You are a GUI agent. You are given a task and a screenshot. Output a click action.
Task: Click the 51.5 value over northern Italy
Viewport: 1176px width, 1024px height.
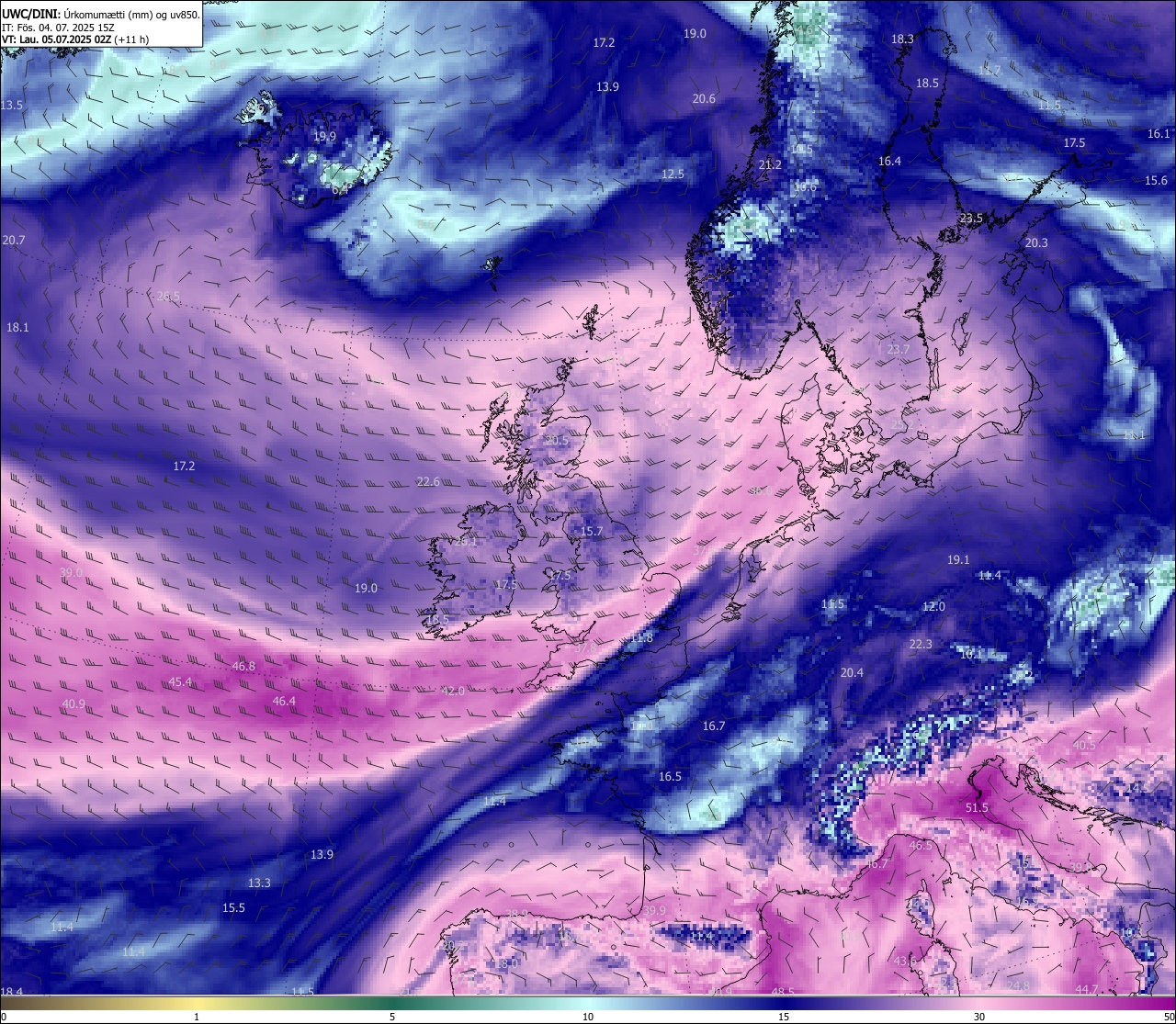[977, 807]
